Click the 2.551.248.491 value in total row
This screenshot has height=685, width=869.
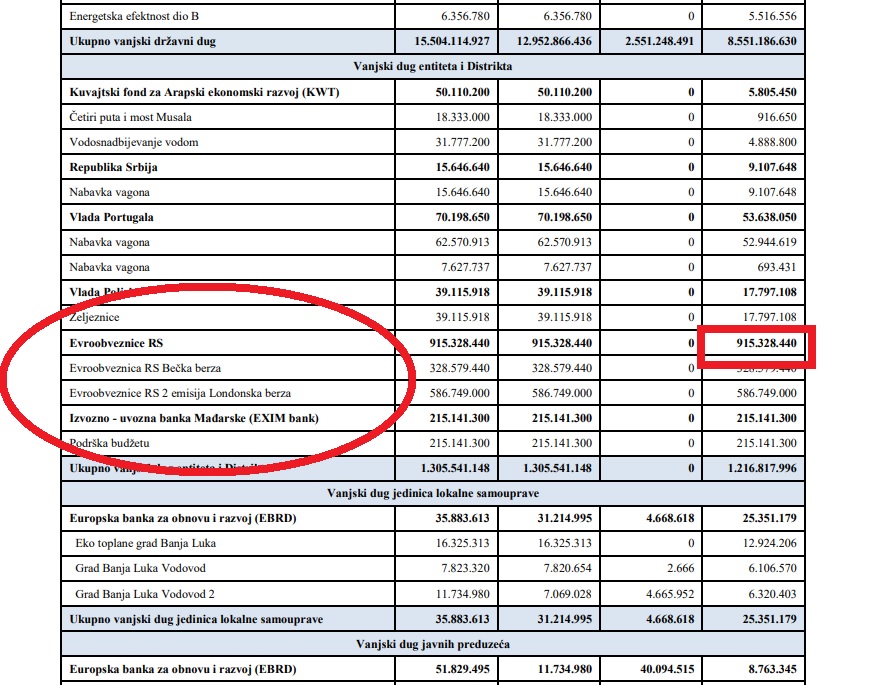[659, 41]
